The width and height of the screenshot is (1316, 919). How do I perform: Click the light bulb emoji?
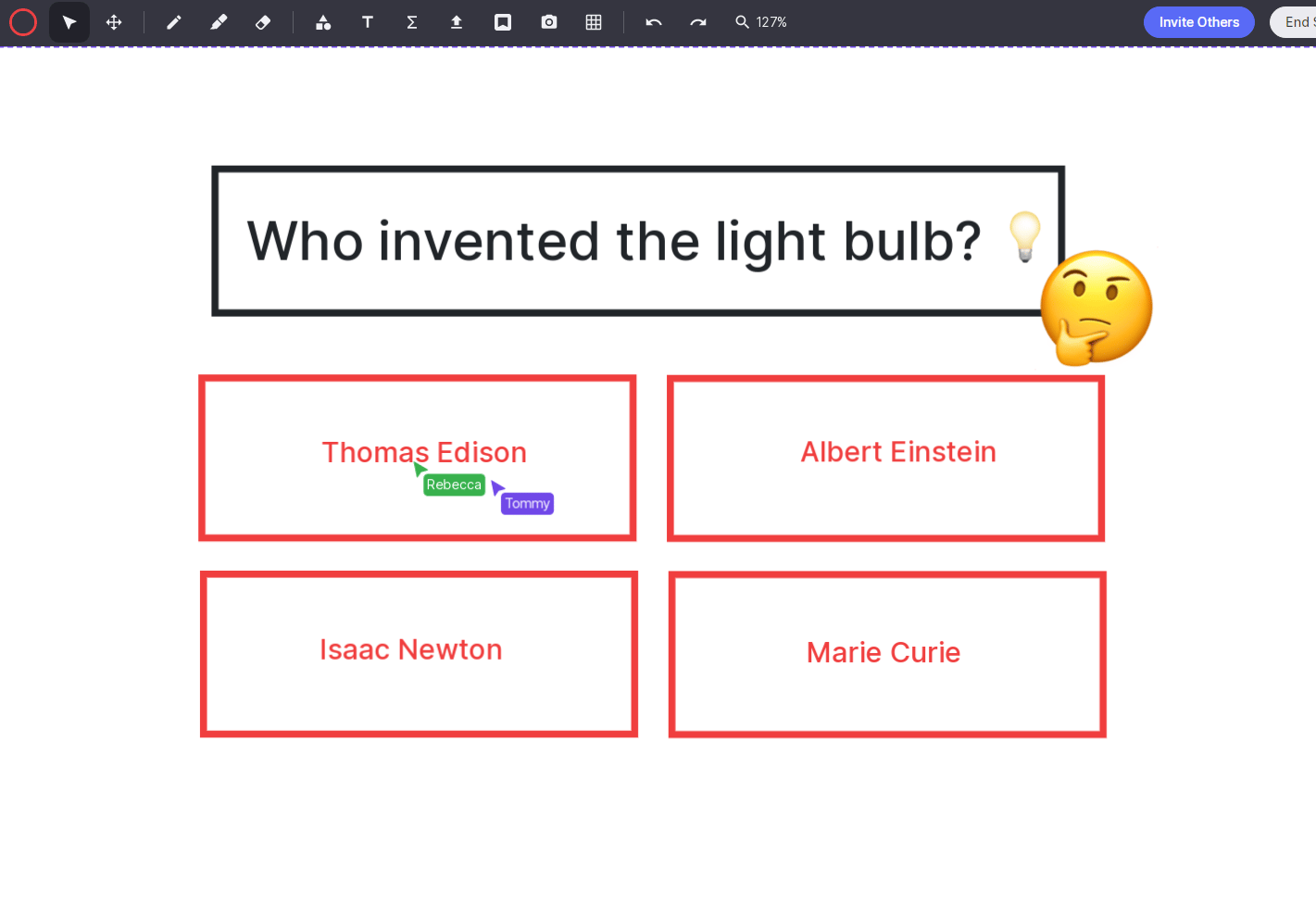tap(1025, 236)
